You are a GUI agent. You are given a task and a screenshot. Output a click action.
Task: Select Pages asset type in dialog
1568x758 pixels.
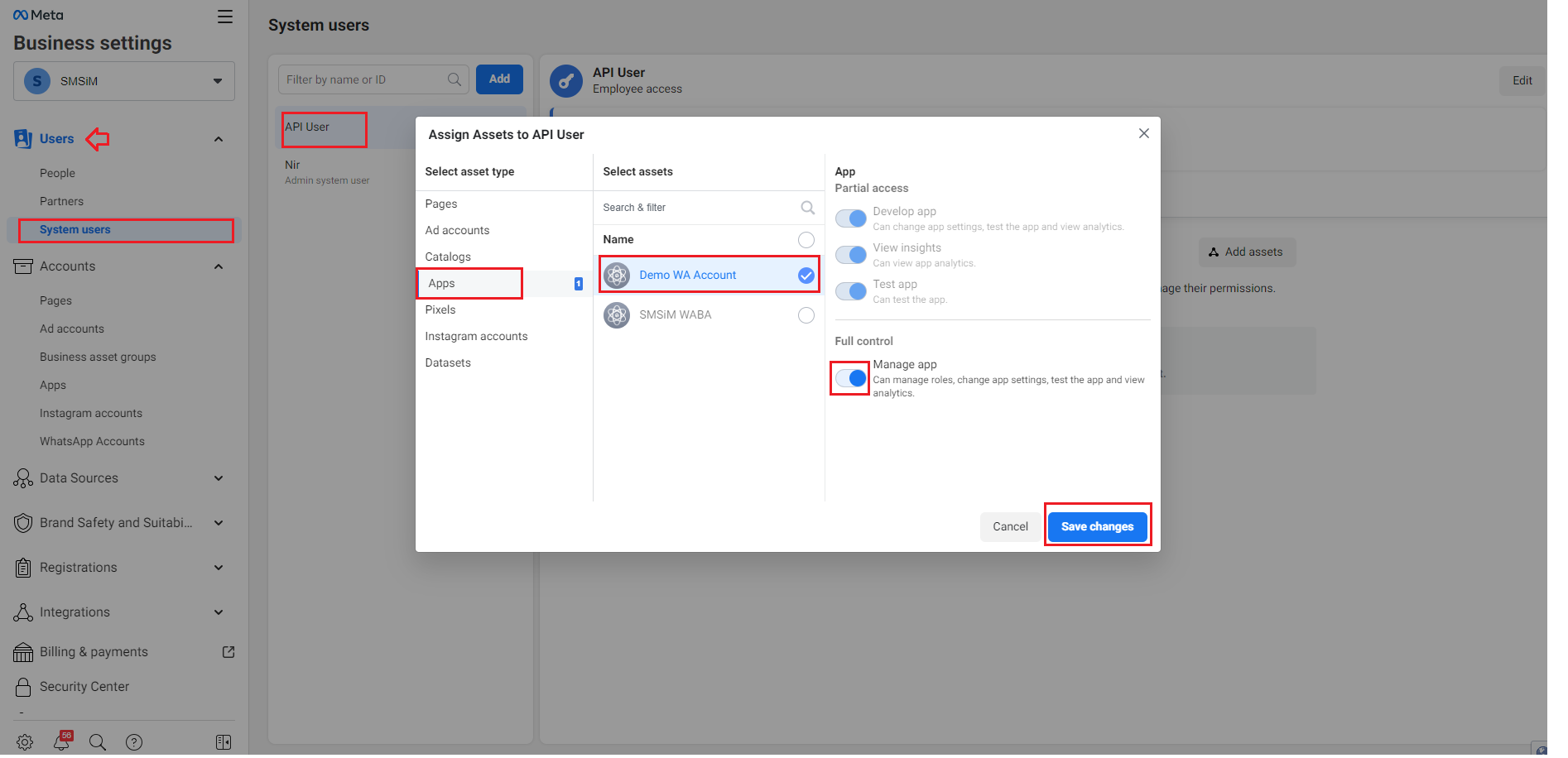click(x=504, y=204)
